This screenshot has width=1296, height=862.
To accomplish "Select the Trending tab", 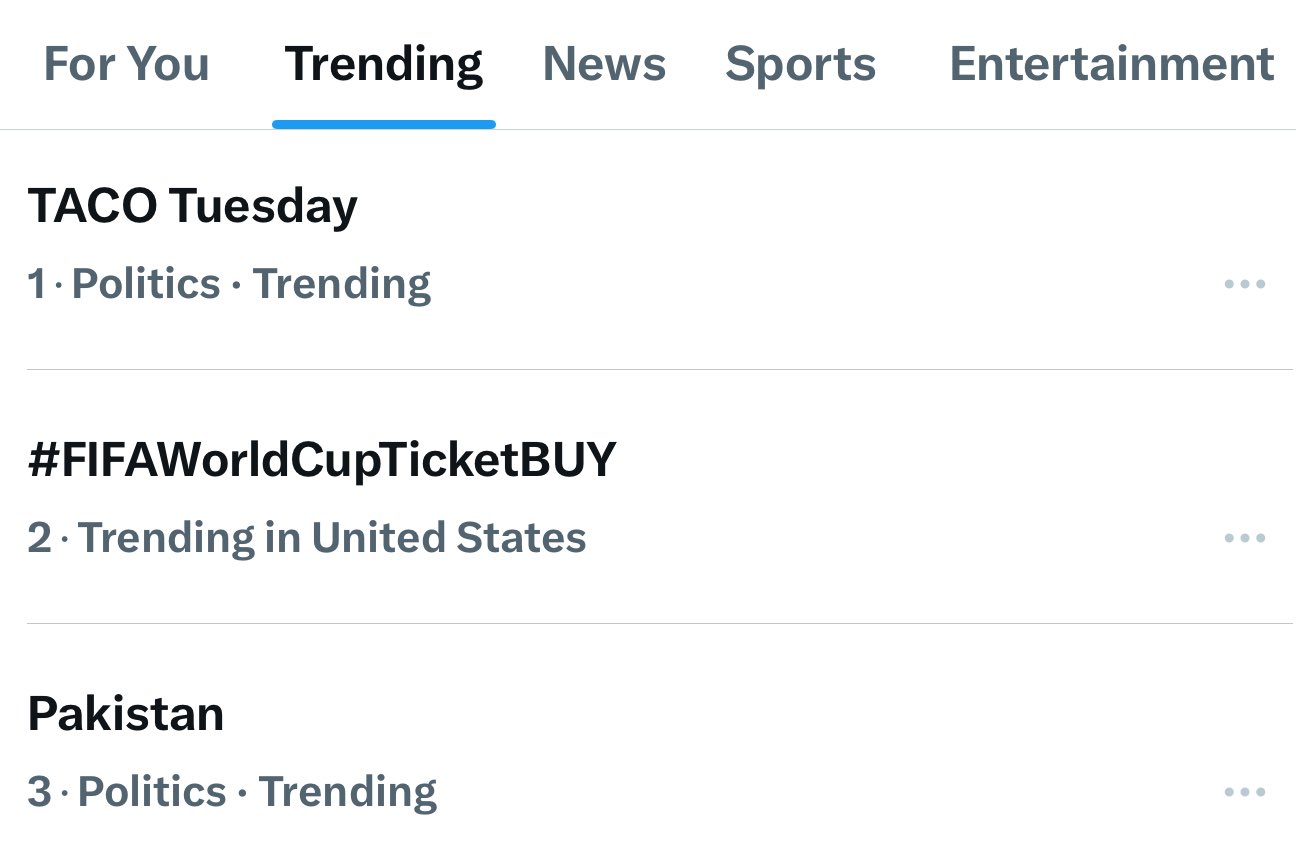I will coord(384,65).
